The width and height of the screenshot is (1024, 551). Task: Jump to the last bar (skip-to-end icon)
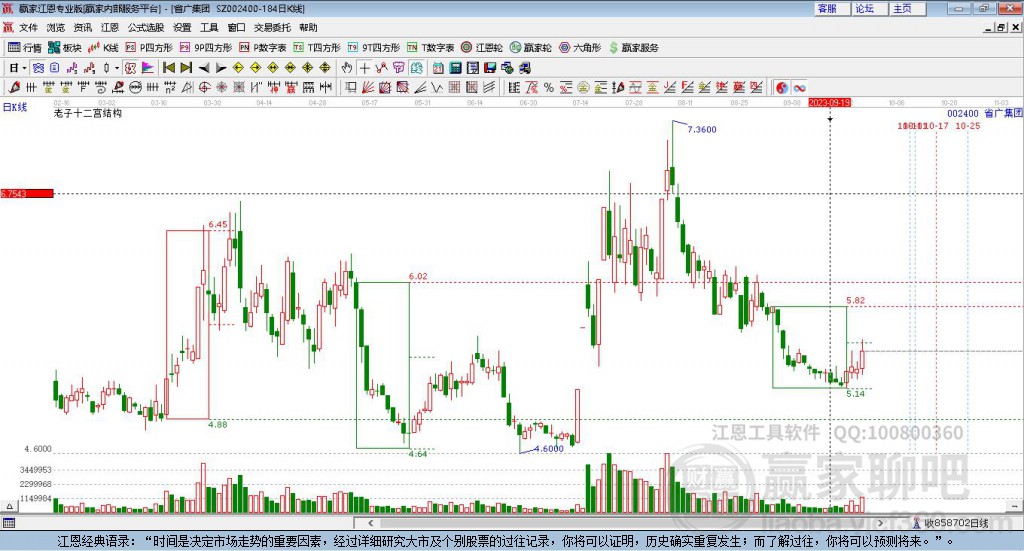[x=186, y=68]
